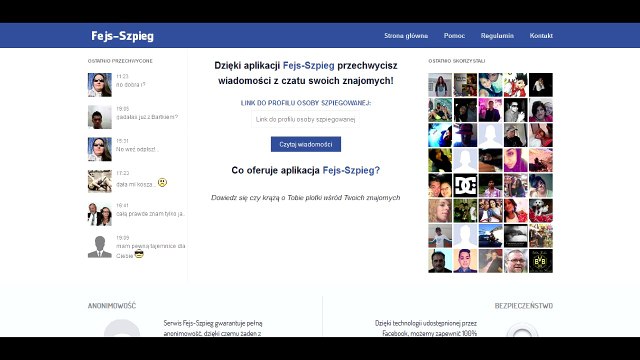Image resolution: width=640 pixels, height=360 pixels.
Task: Click the BEZPIECZEŃSTWO section heading
Action: click(524, 306)
